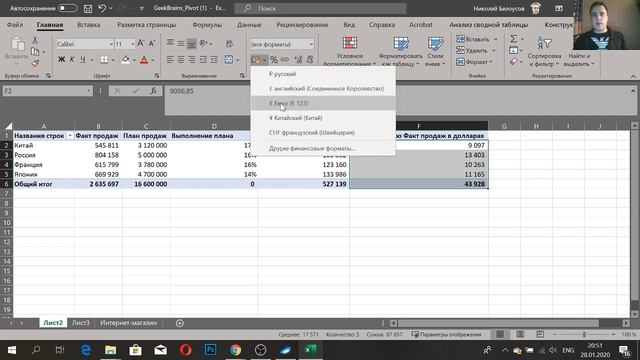Open Другие финансовые форматы...
Screen dimensions: 640x360
point(323,148)
